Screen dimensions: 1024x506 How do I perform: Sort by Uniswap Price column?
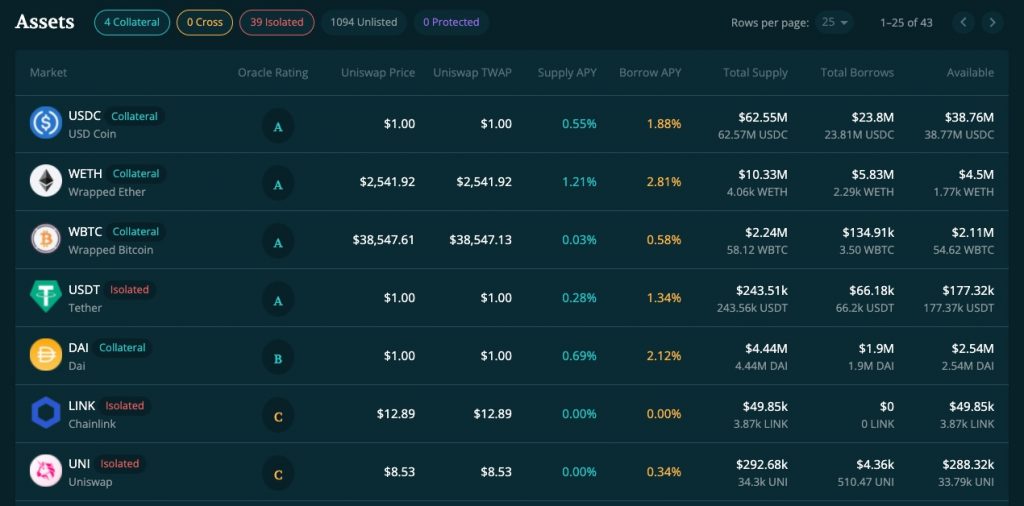pos(378,72)
